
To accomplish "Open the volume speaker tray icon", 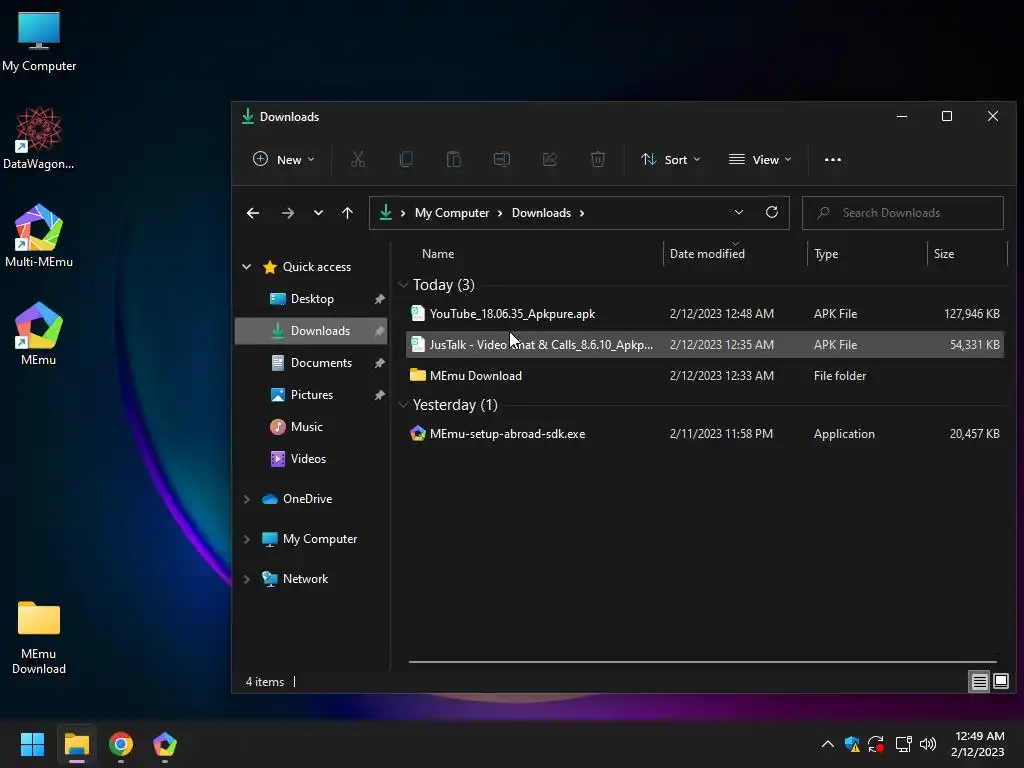I will pos(927,744).
